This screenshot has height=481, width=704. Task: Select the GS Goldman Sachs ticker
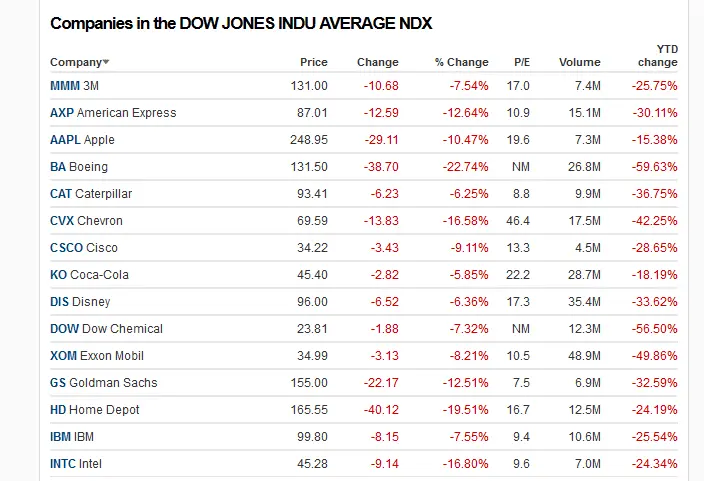(x=58, y=383)
